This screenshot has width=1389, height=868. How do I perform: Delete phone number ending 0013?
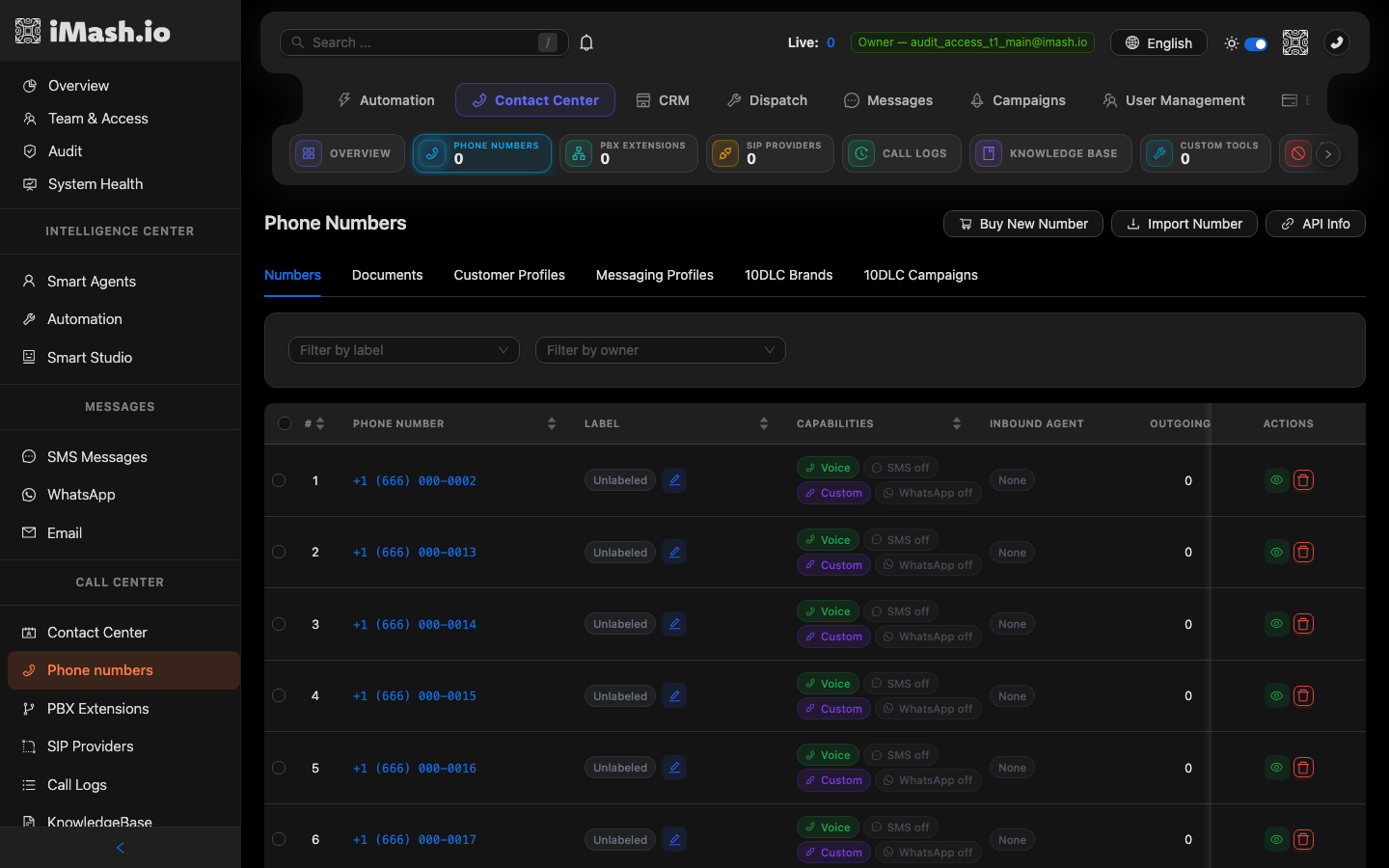click(x=1303, y=553)
